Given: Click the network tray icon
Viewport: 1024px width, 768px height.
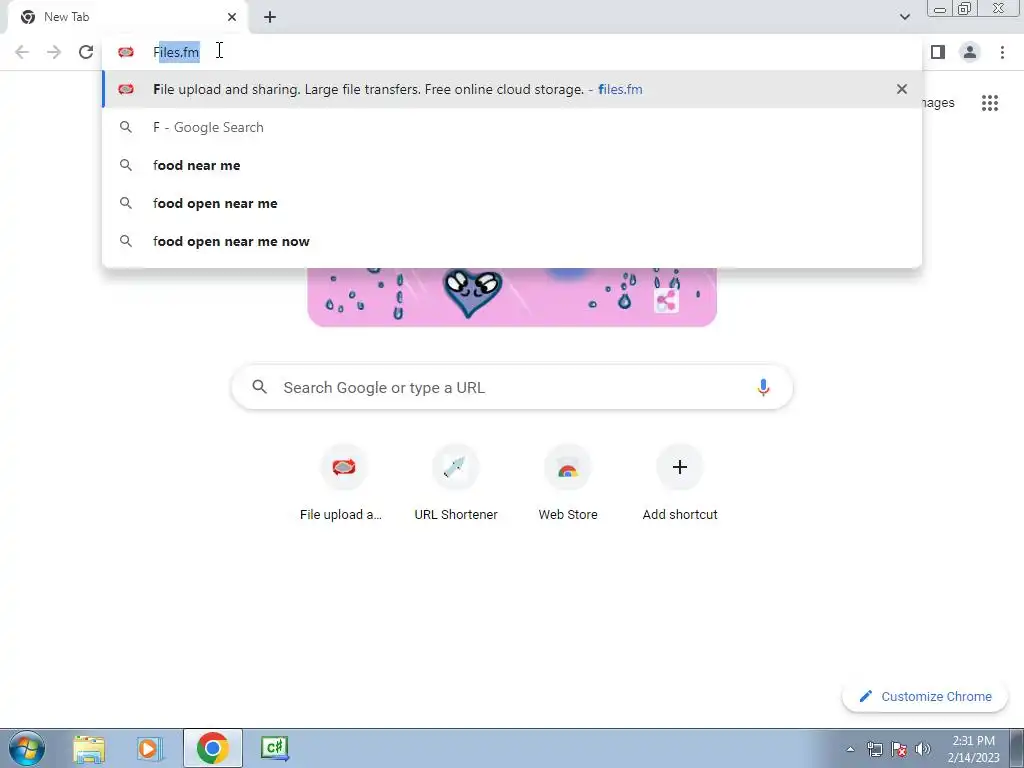Looking at the screenshot, I should (x=874, y=749).
